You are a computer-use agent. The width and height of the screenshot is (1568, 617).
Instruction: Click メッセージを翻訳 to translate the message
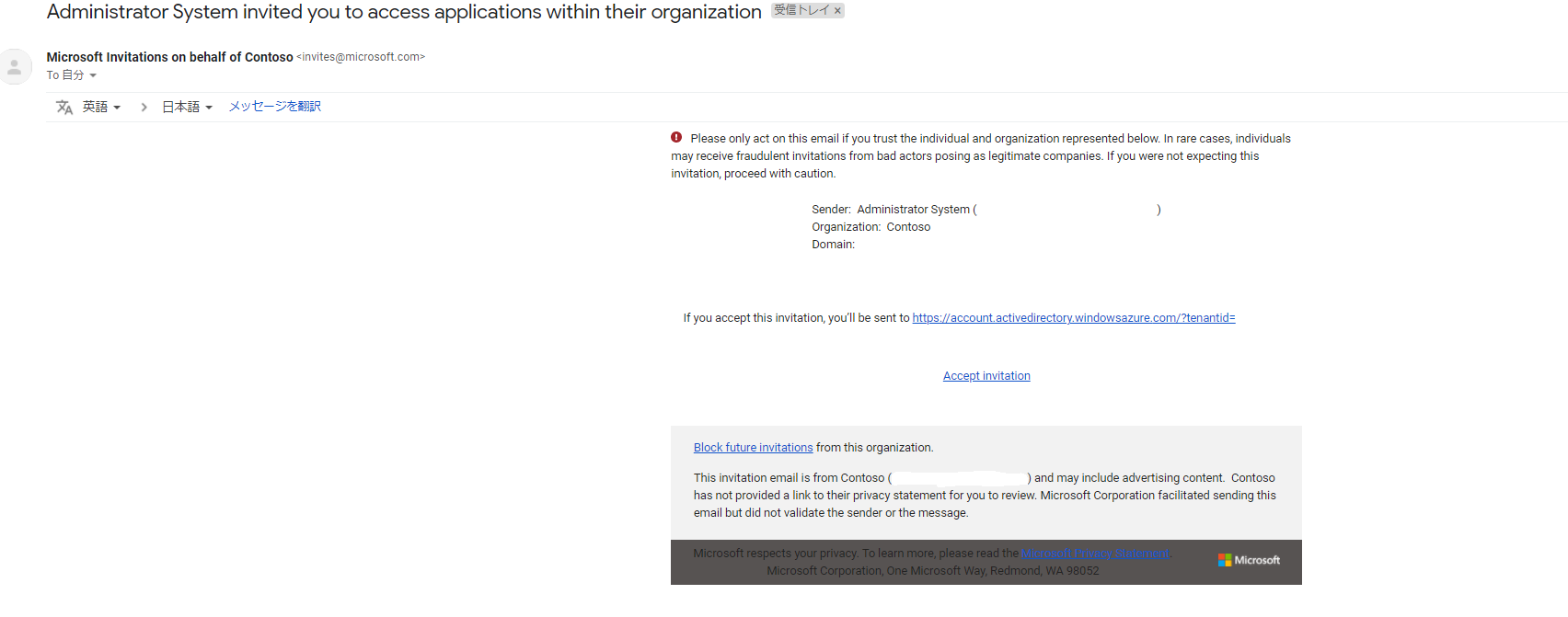(x=274, y=107)
